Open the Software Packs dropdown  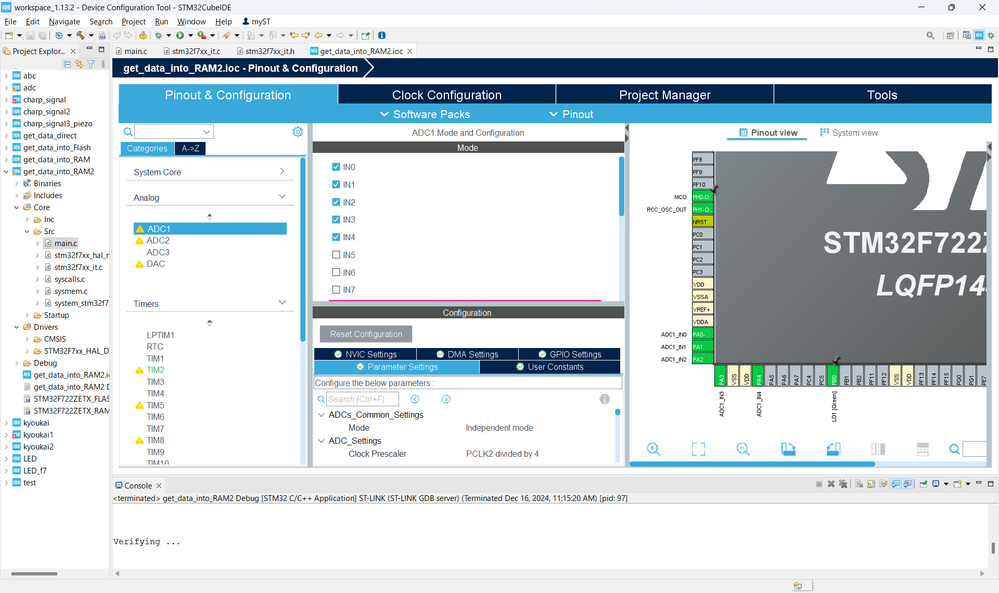425,115
